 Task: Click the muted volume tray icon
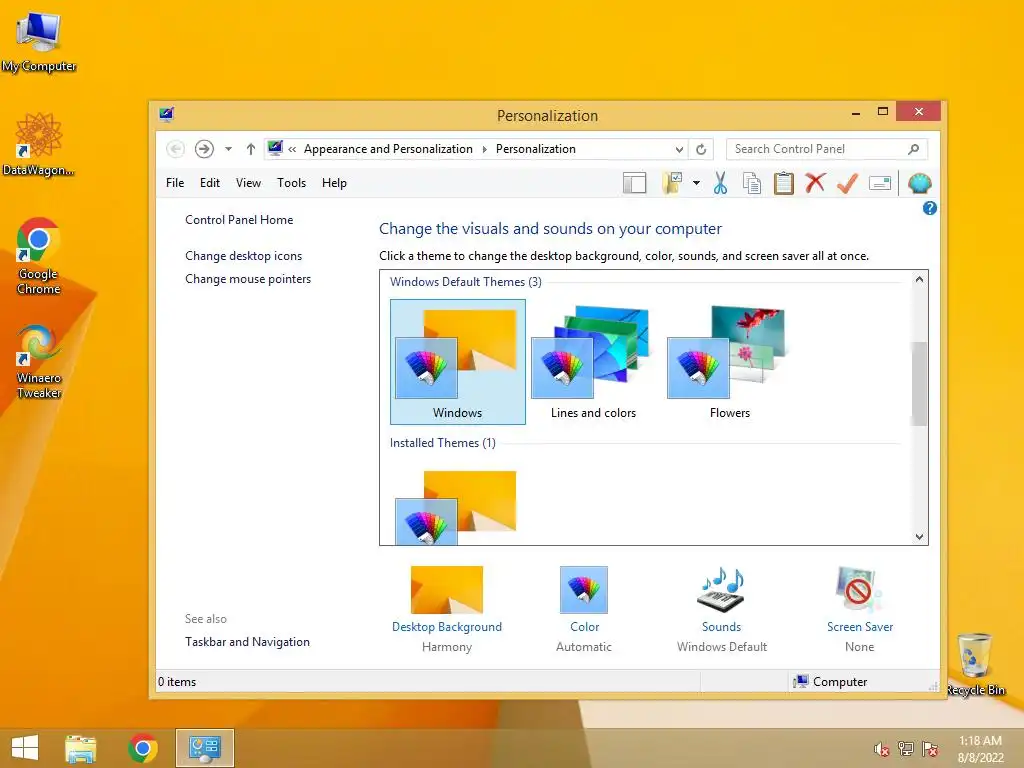[x=881, y=749]
